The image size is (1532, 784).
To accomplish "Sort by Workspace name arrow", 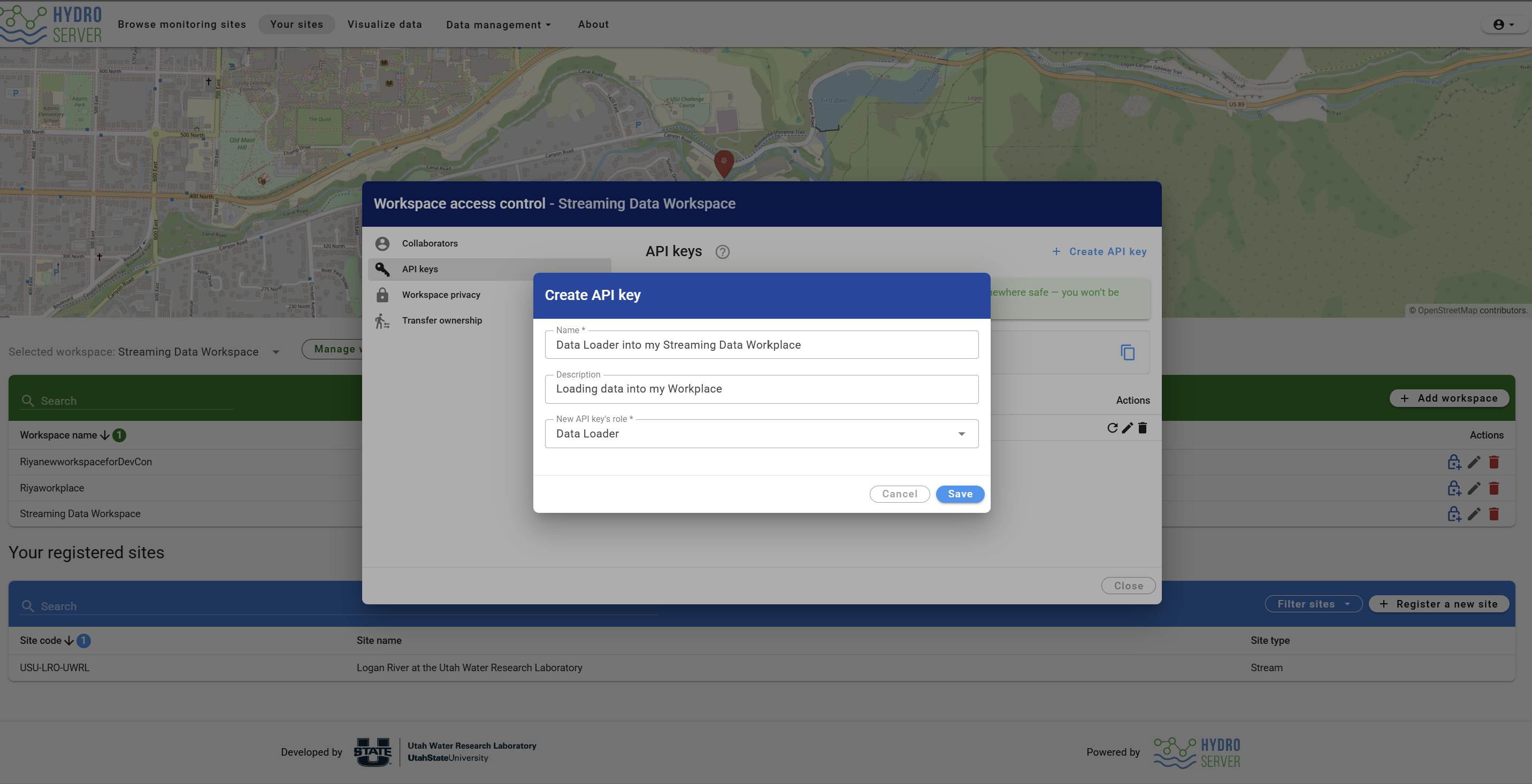I will (105, 435).
